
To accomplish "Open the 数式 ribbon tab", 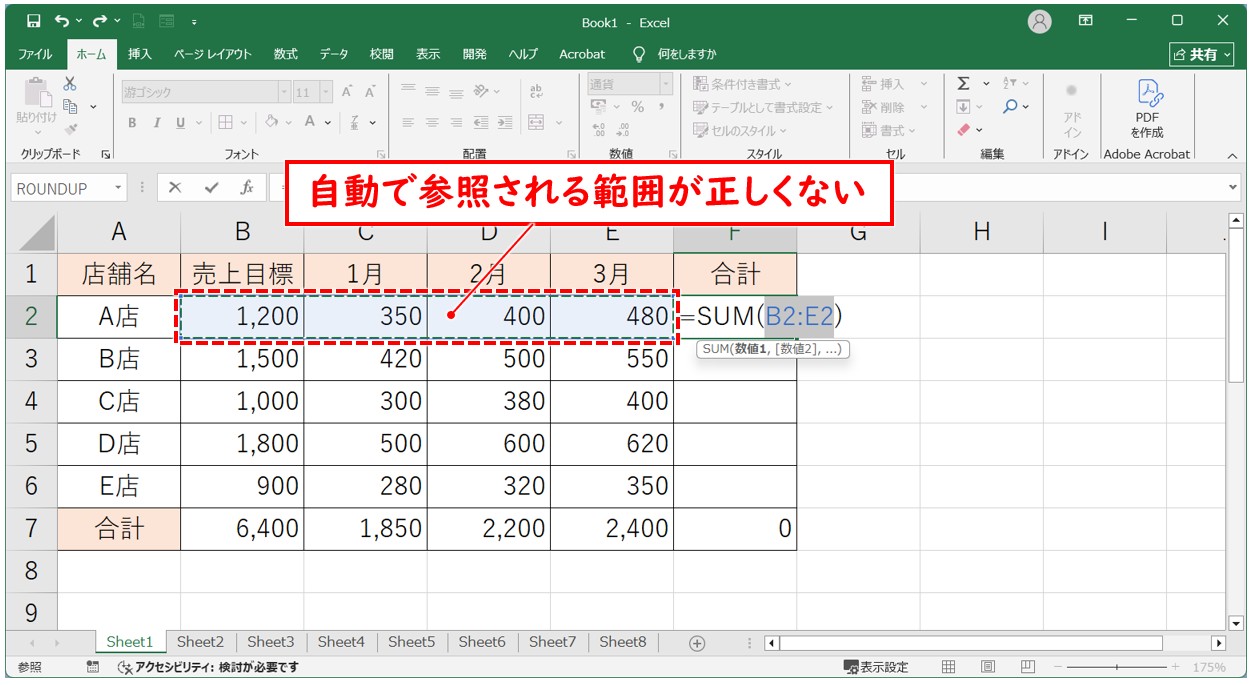I will [286, 54].
